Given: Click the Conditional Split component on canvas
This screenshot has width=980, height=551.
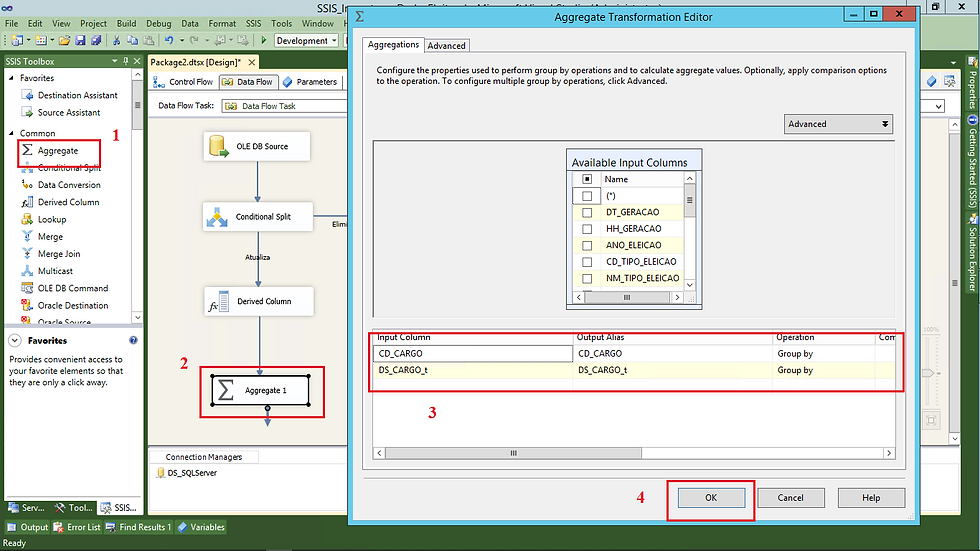Looking at the screenshot, I should [258, 217].
